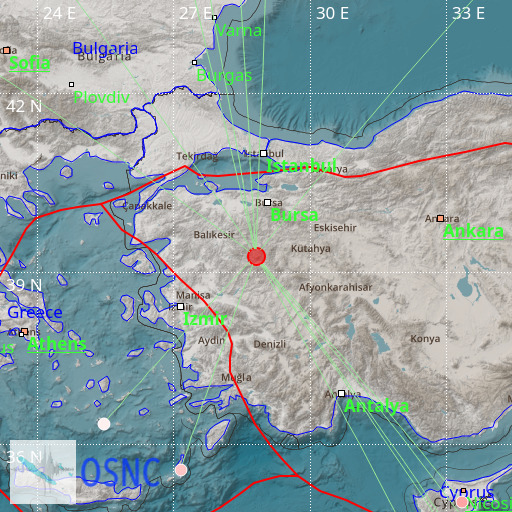Click the large red earthquake epicenter marker
Image resolution: width=512 pixels, height=512 pixels.
click(x=256, y=257)
